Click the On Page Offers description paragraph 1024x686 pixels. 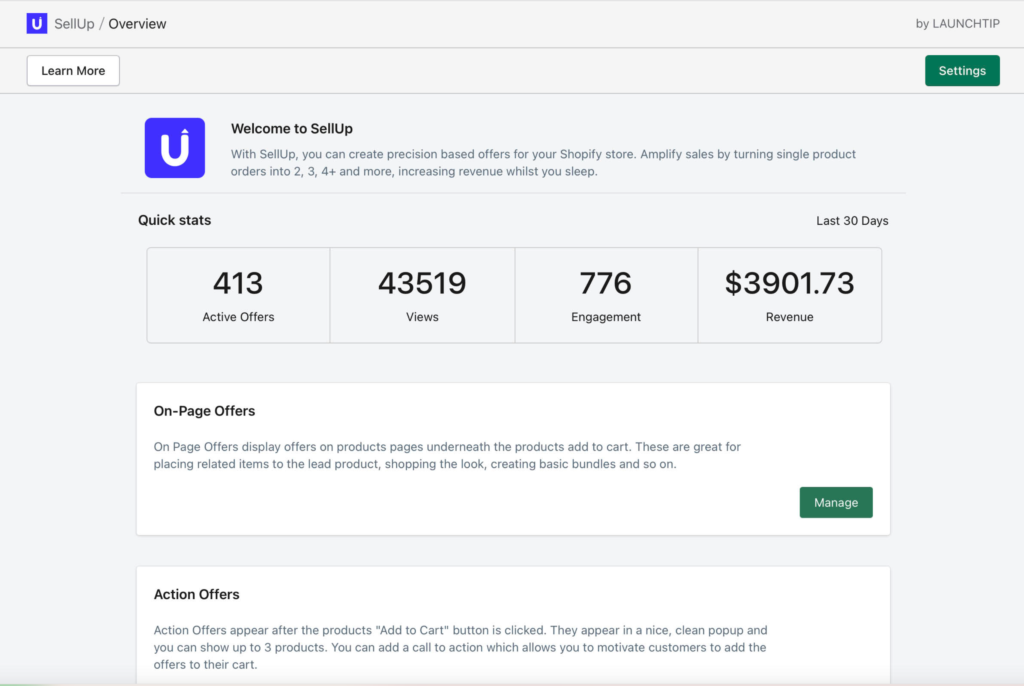click(x=447, y=455)
